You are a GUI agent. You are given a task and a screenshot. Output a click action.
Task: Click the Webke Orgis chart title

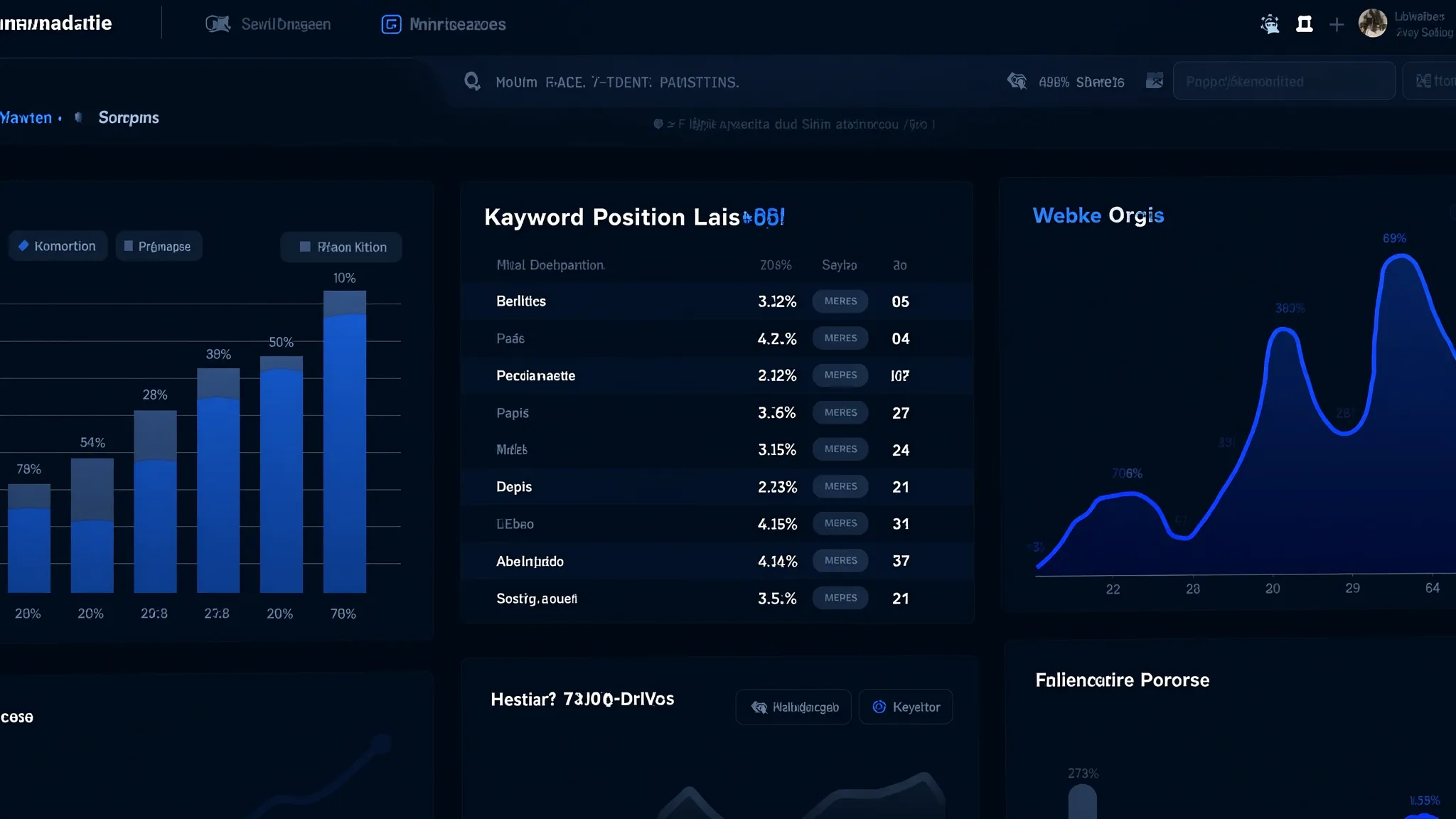(1098, 215)
